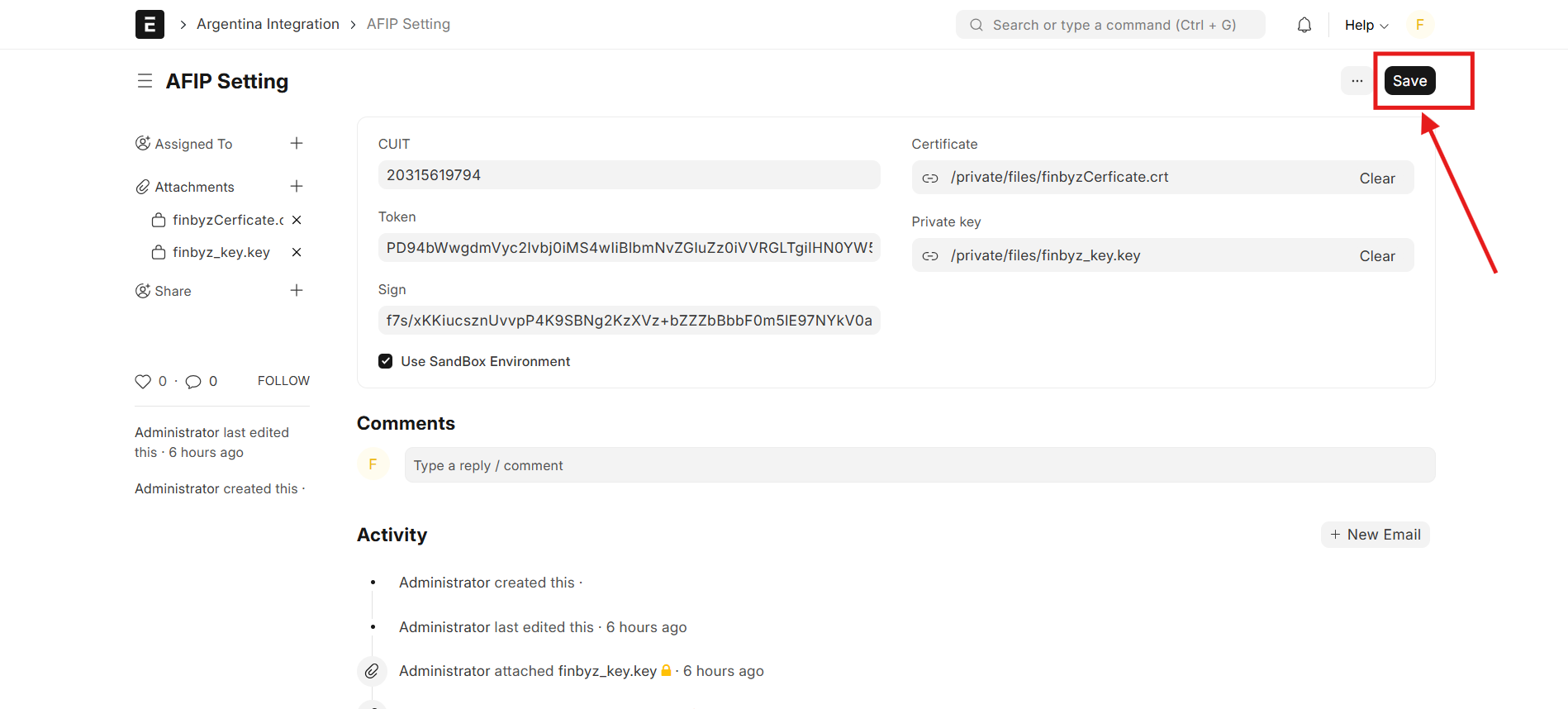
Task: Click FOLLOW to follow this document
Action: pos(283,381)
